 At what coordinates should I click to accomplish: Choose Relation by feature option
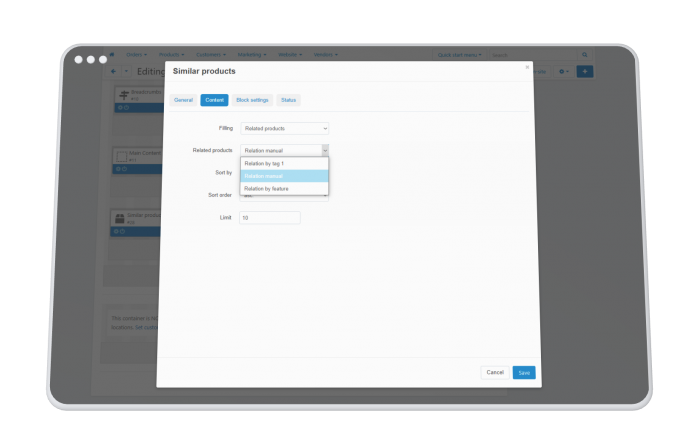284,189
